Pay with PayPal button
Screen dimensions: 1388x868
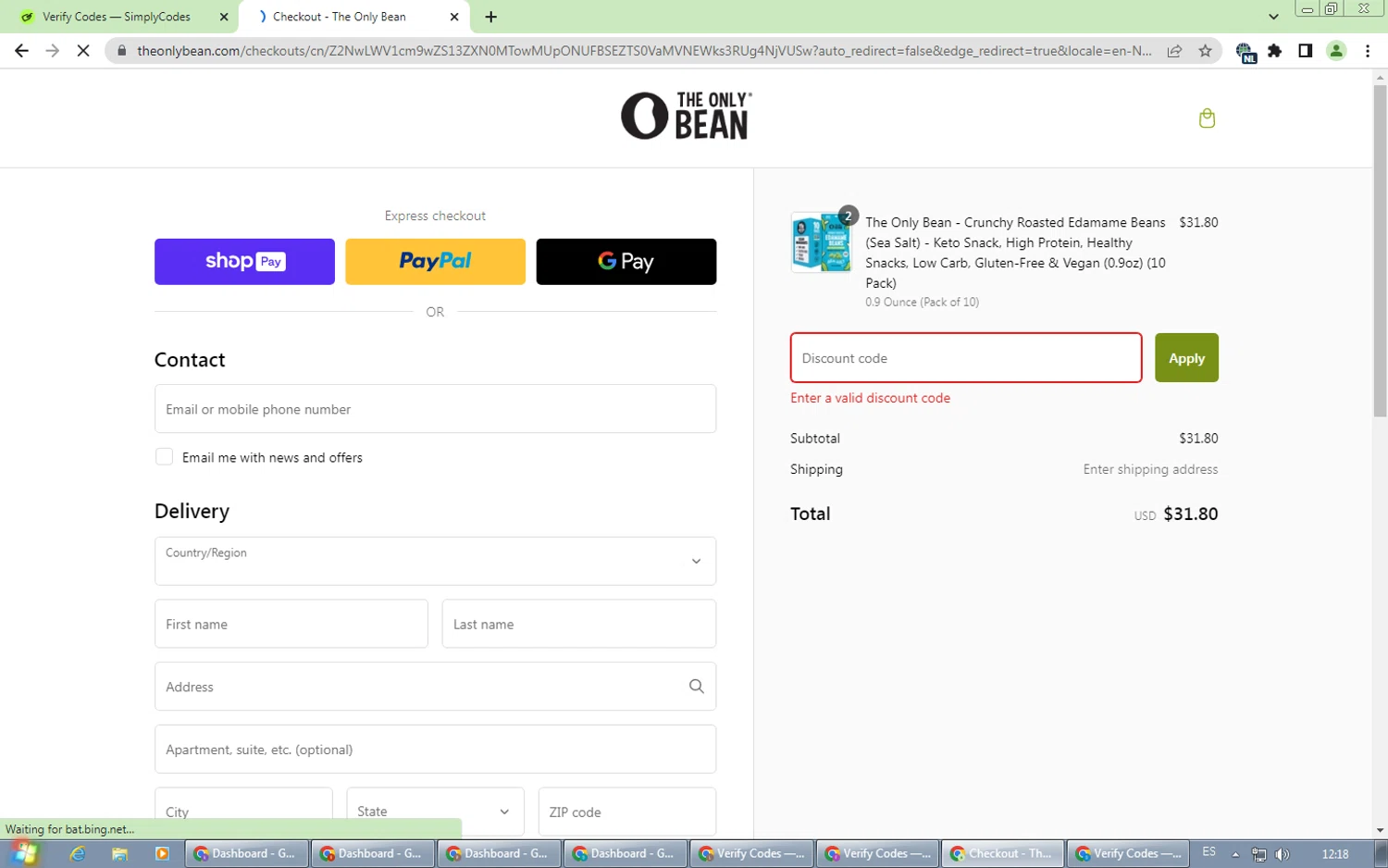[x=435, y=262]
